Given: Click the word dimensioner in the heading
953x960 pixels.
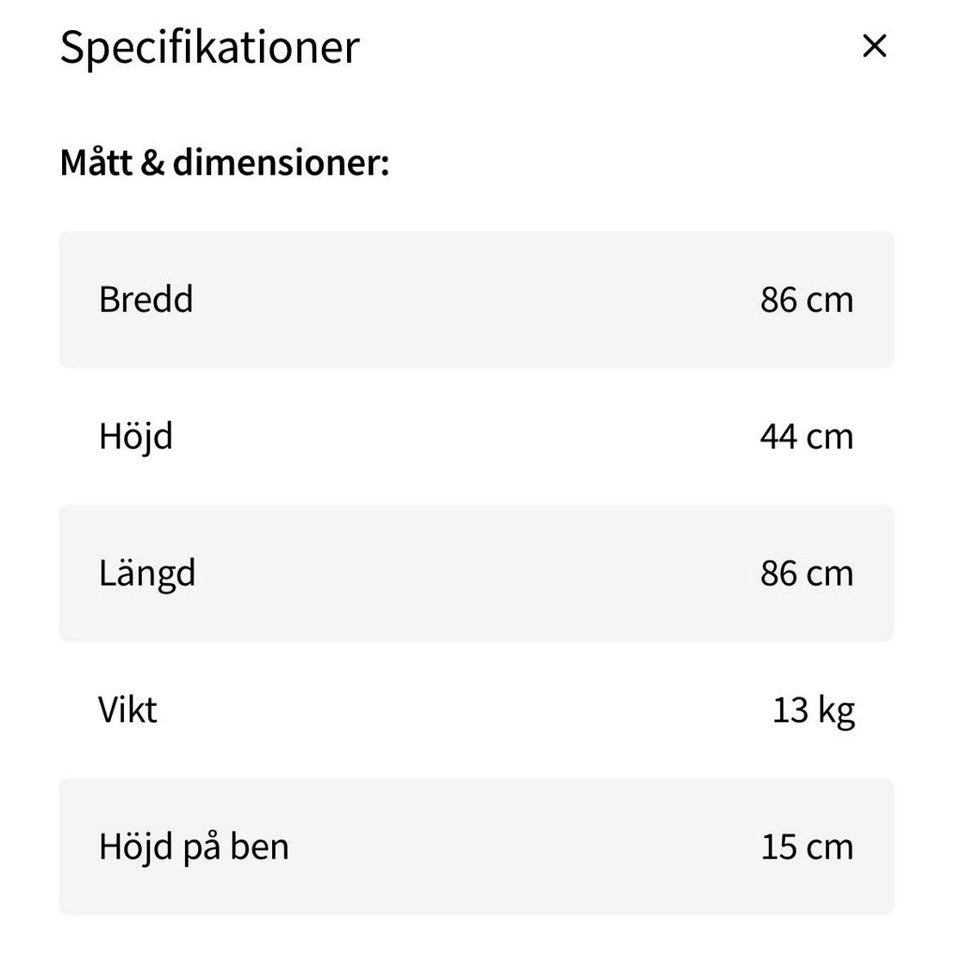Looking at the screenshot, I should 280,161.
